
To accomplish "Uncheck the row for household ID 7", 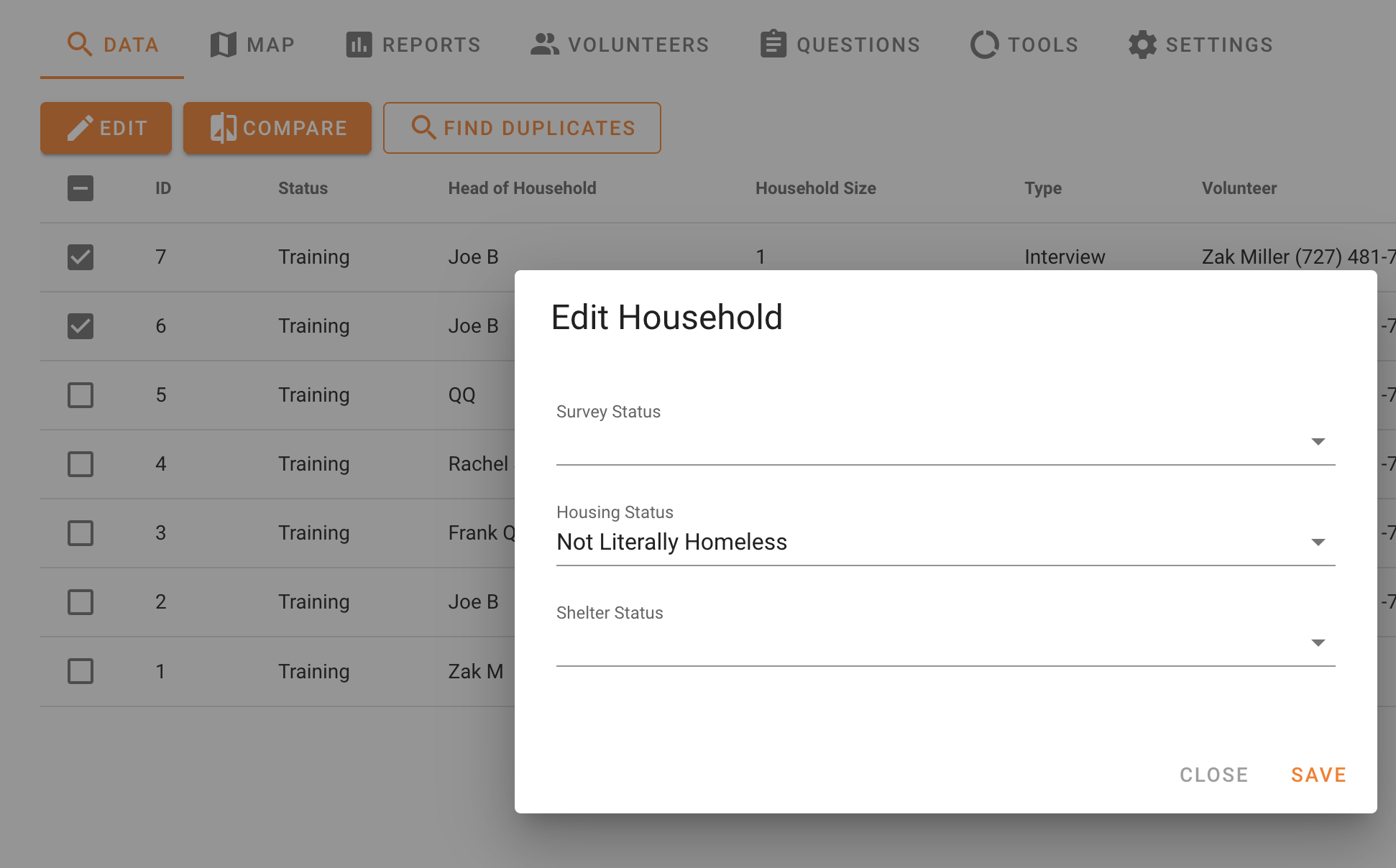I will [80, 257].
